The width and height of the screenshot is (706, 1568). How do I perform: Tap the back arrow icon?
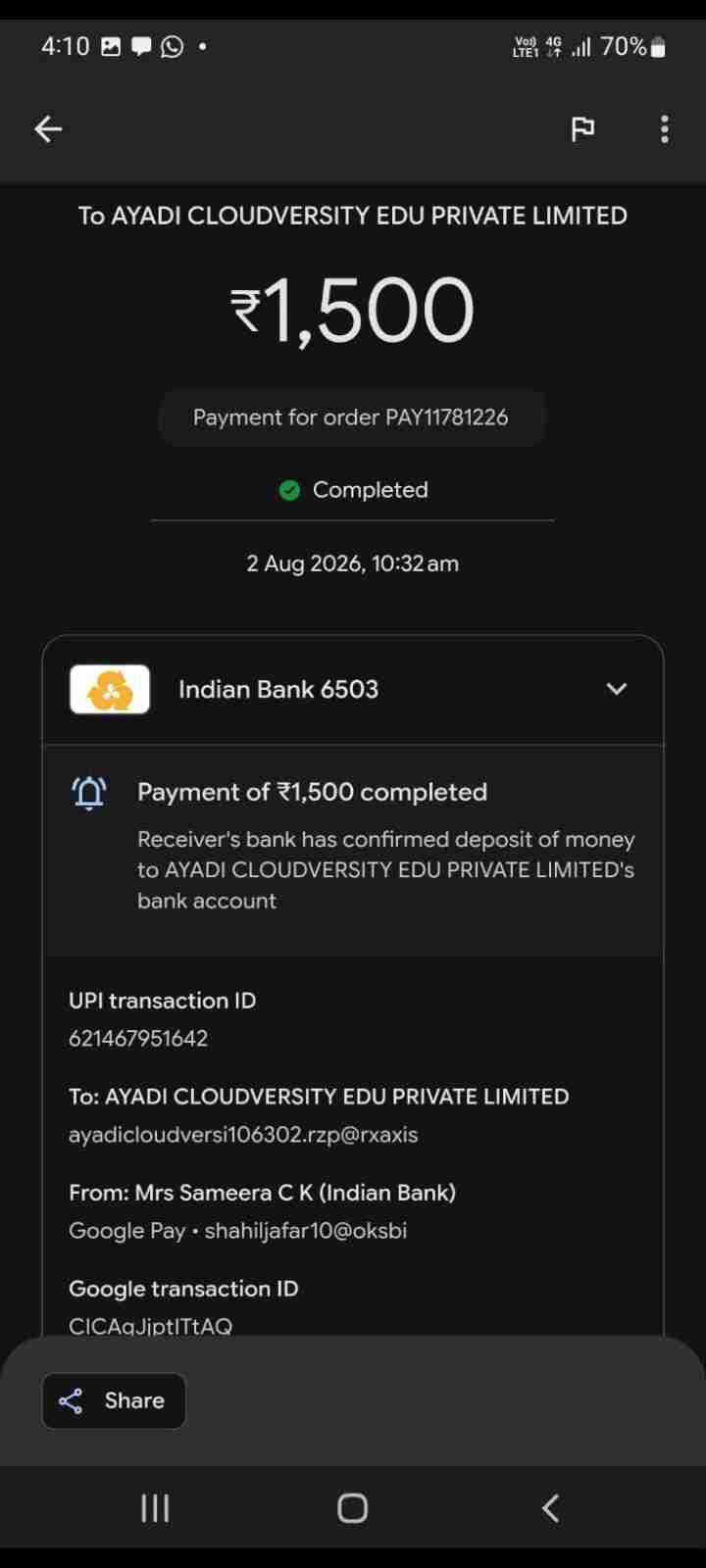pyautogui.click(x=48, y=128)
